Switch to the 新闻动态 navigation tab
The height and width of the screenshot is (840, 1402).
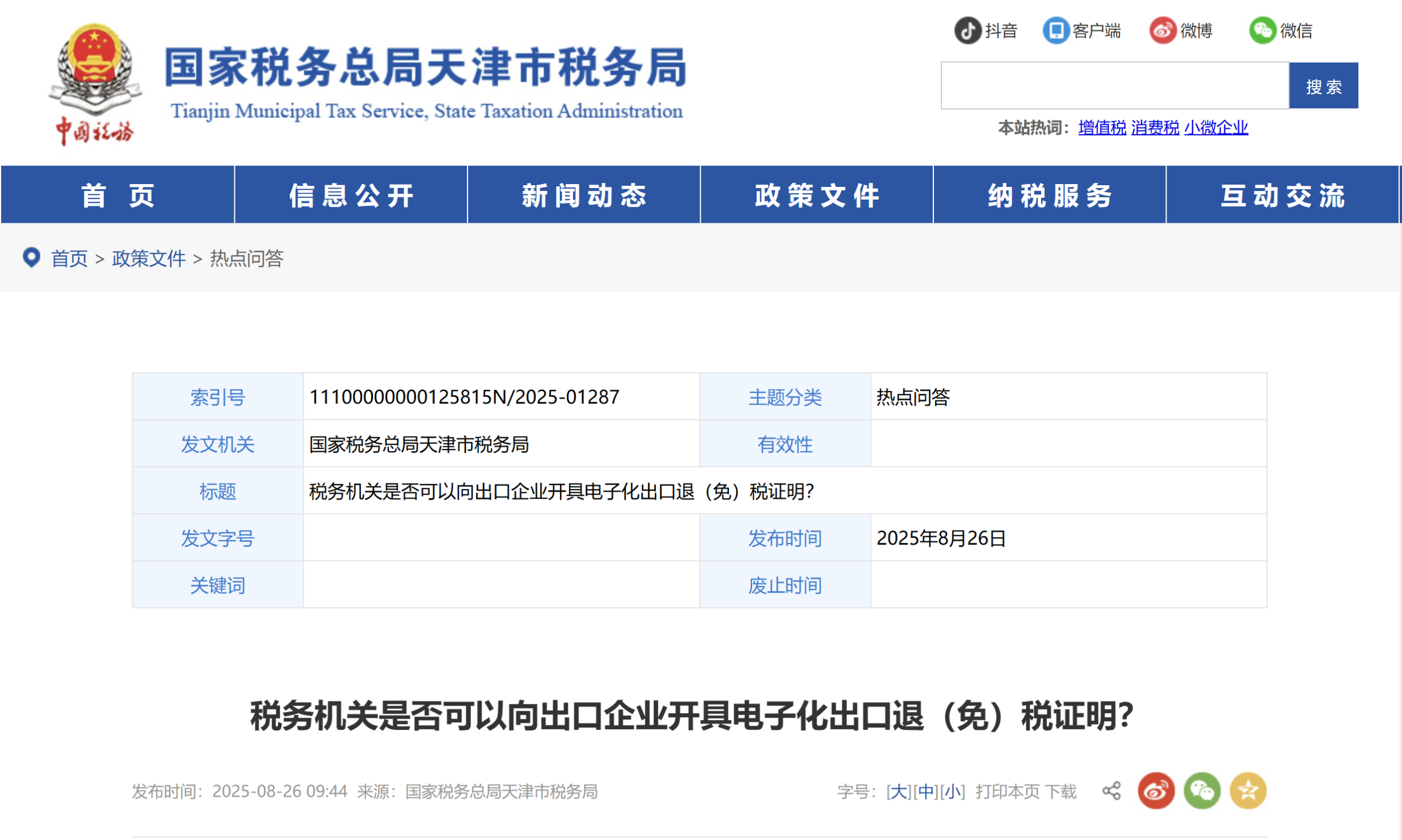click(583, 194)
